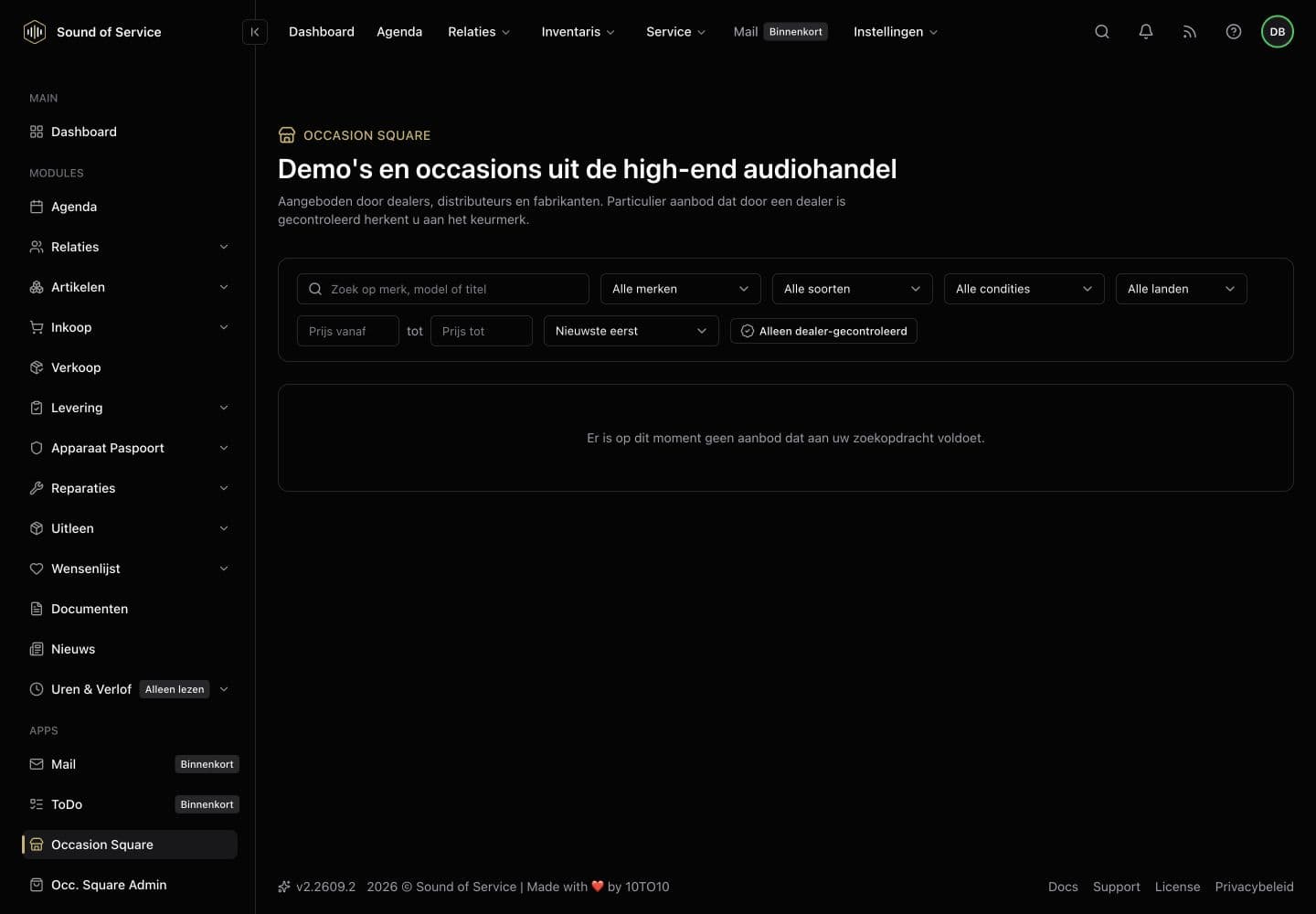Open help question mark icon
Screen dimensions: 1316x914
click(1234, 32)
